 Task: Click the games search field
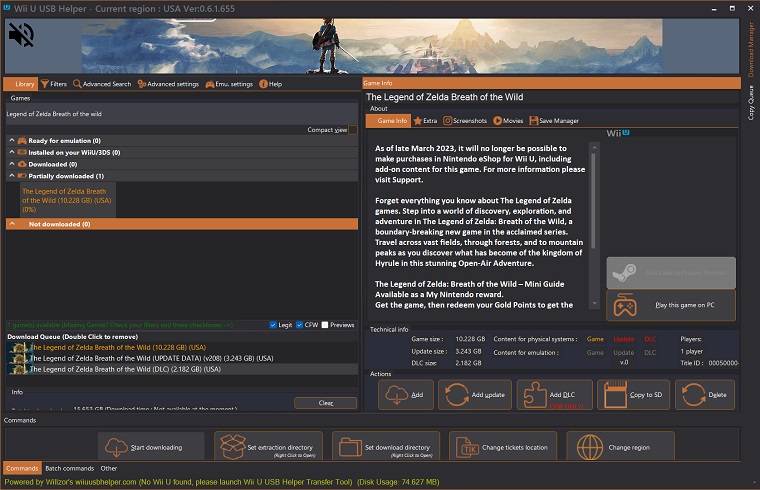pos(182,114)
